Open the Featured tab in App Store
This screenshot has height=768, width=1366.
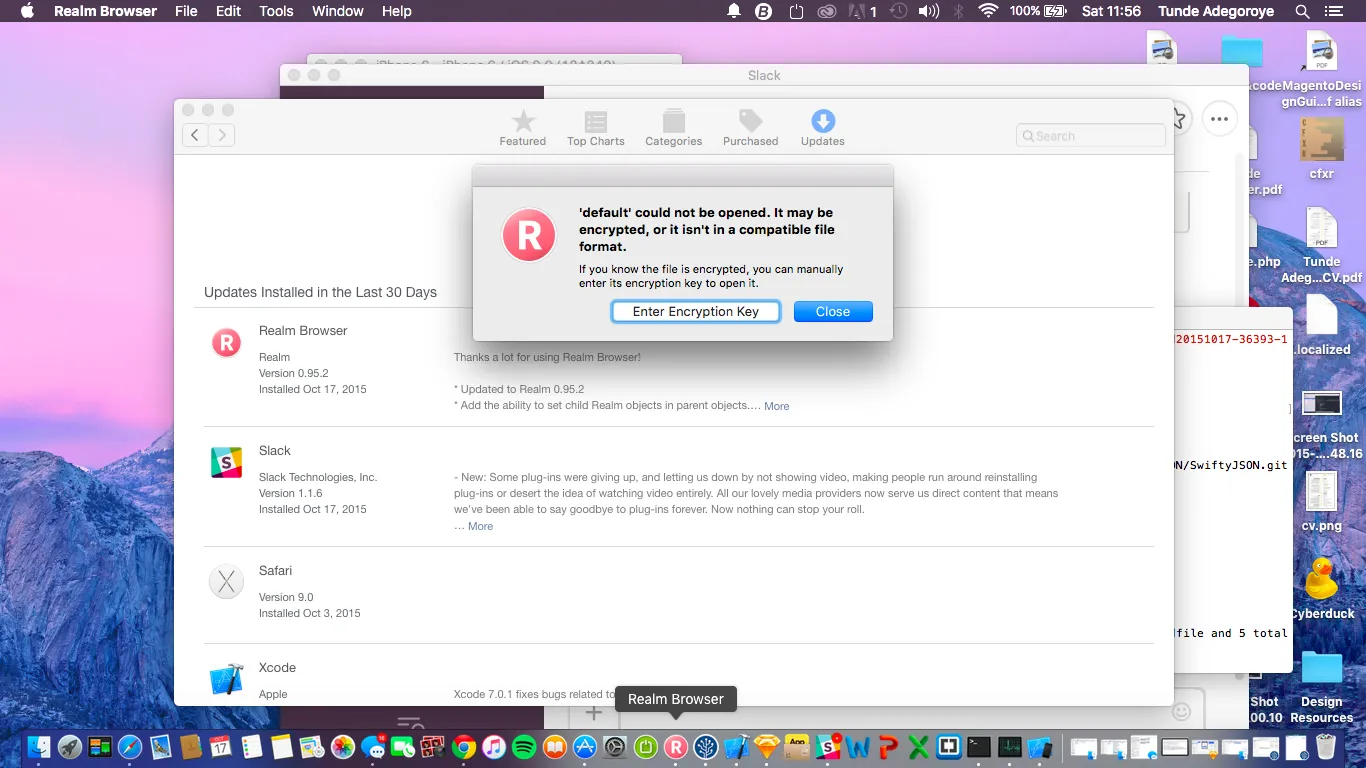[523, 128]
